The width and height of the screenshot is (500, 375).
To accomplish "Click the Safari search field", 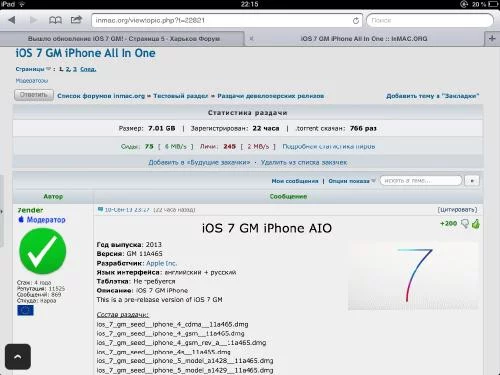I will [430, 20].
